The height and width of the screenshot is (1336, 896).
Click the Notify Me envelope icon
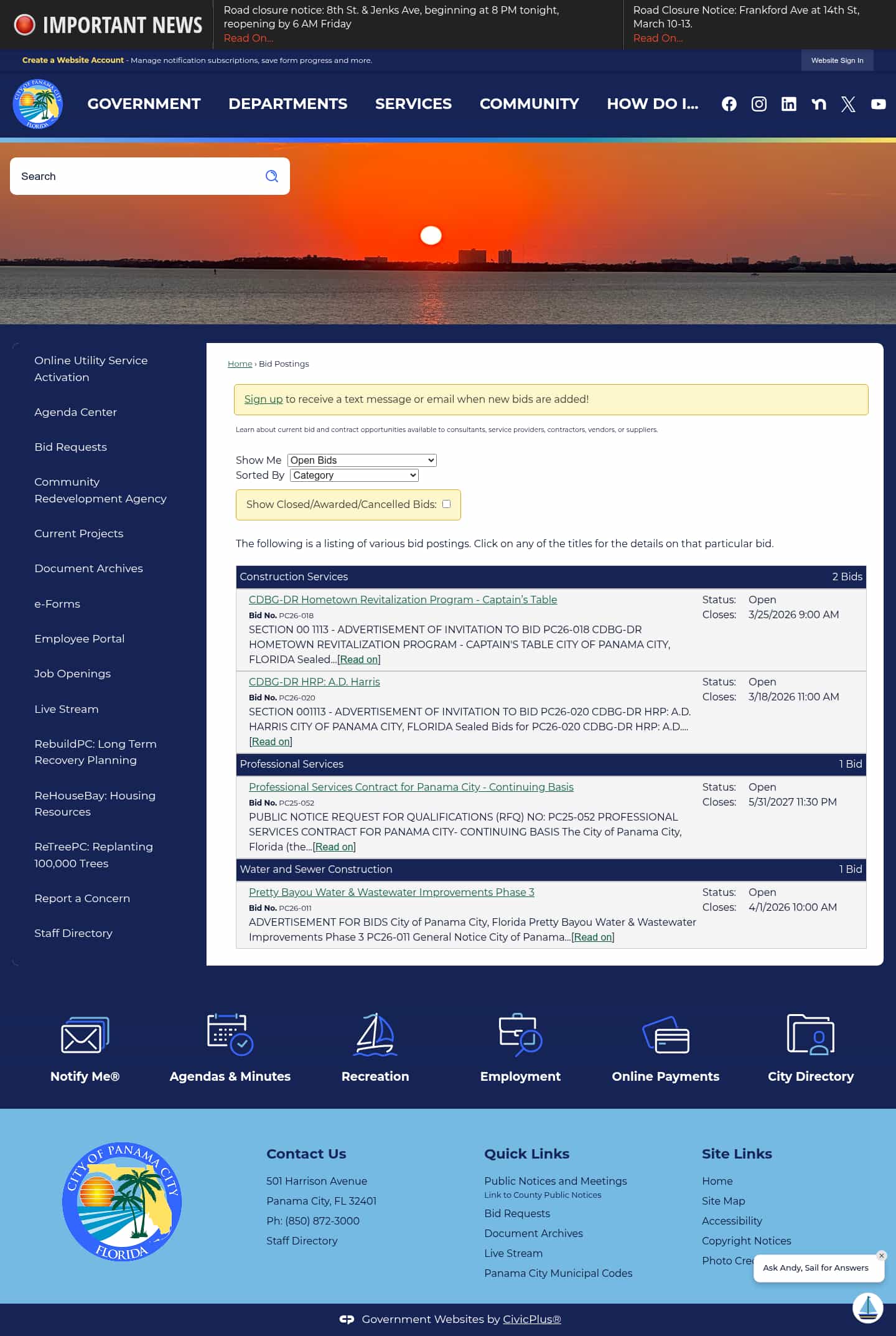click(x=85, y=1035)
